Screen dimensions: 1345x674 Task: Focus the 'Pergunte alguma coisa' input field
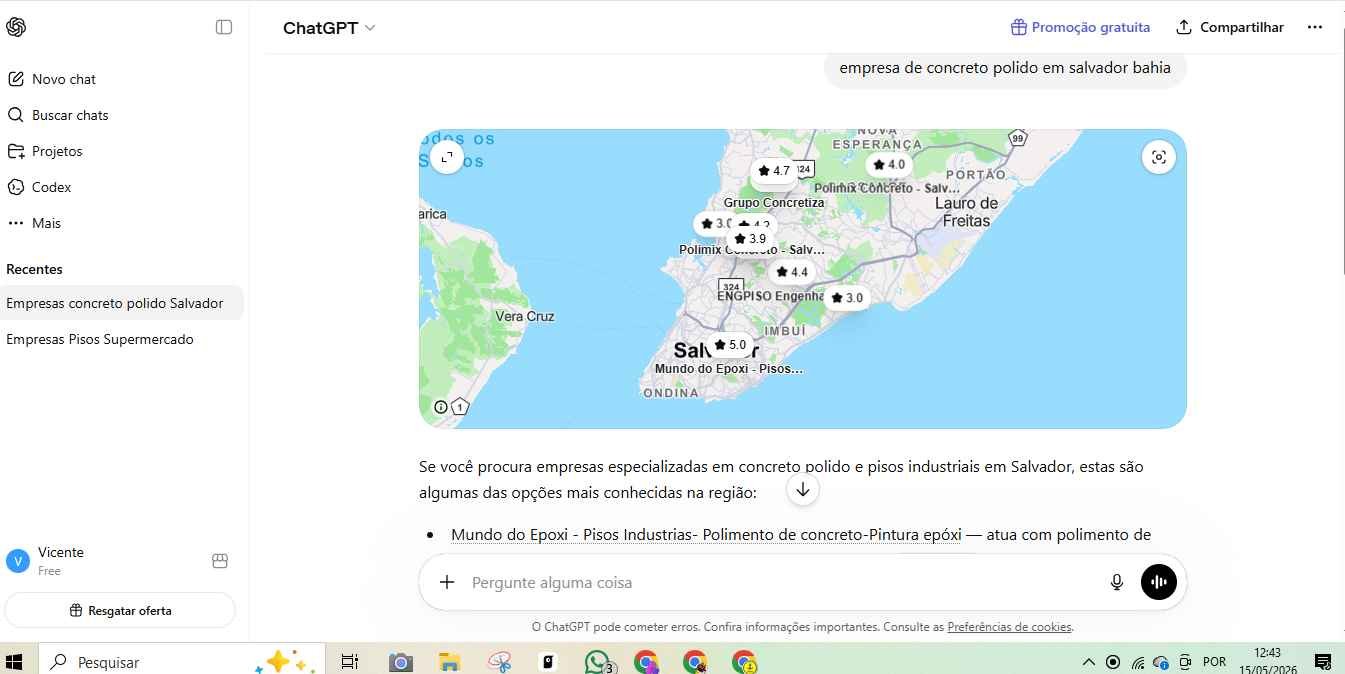pyautogui.click(x=780, y=582)
